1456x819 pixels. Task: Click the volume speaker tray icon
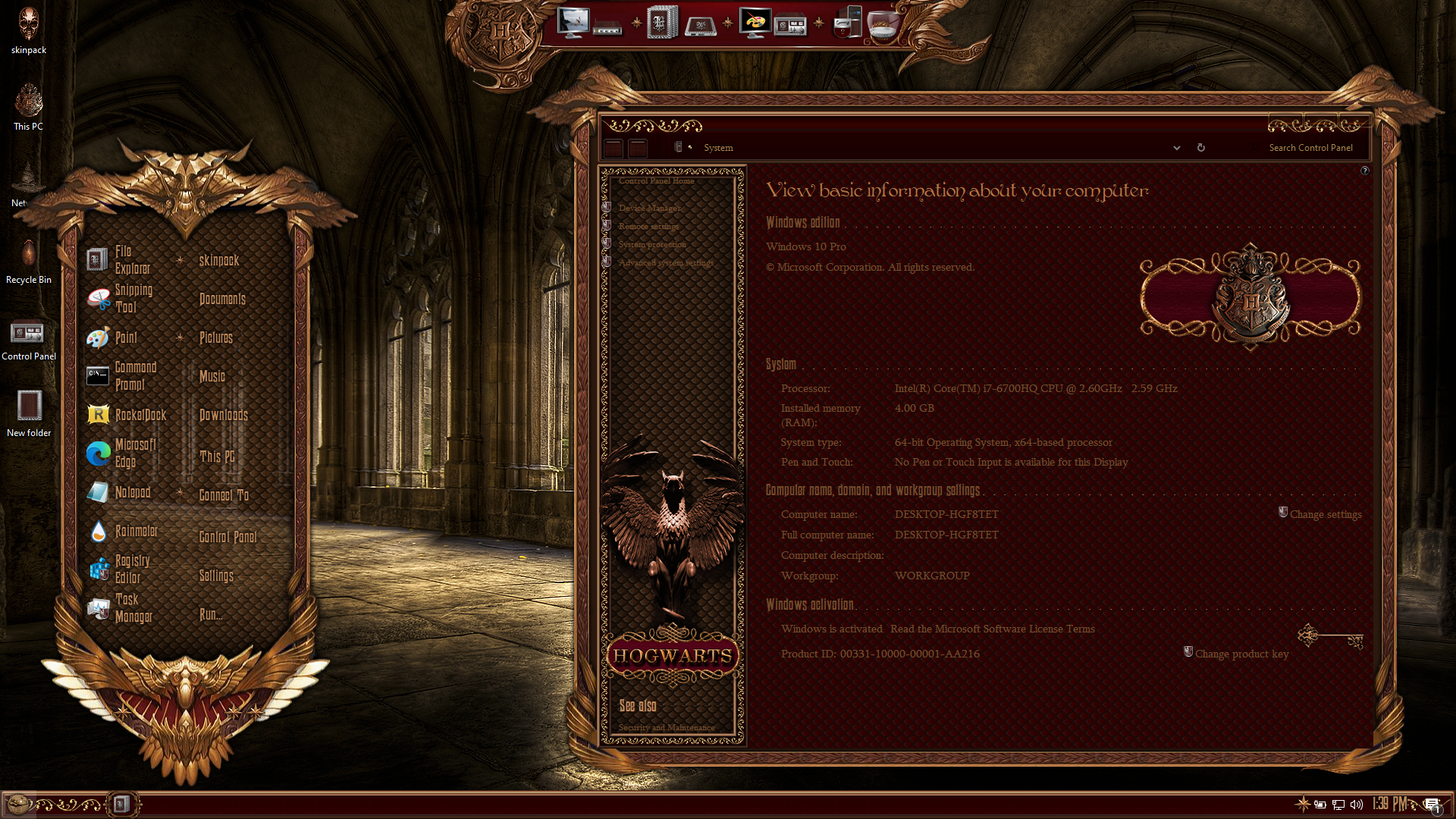tap(1357, 805)
